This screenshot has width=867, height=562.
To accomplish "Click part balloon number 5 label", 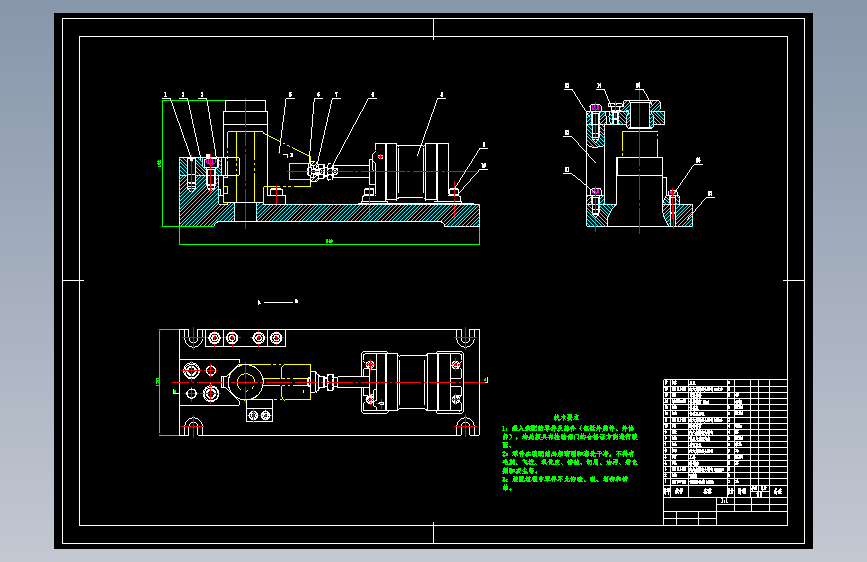I will point(290,95).
